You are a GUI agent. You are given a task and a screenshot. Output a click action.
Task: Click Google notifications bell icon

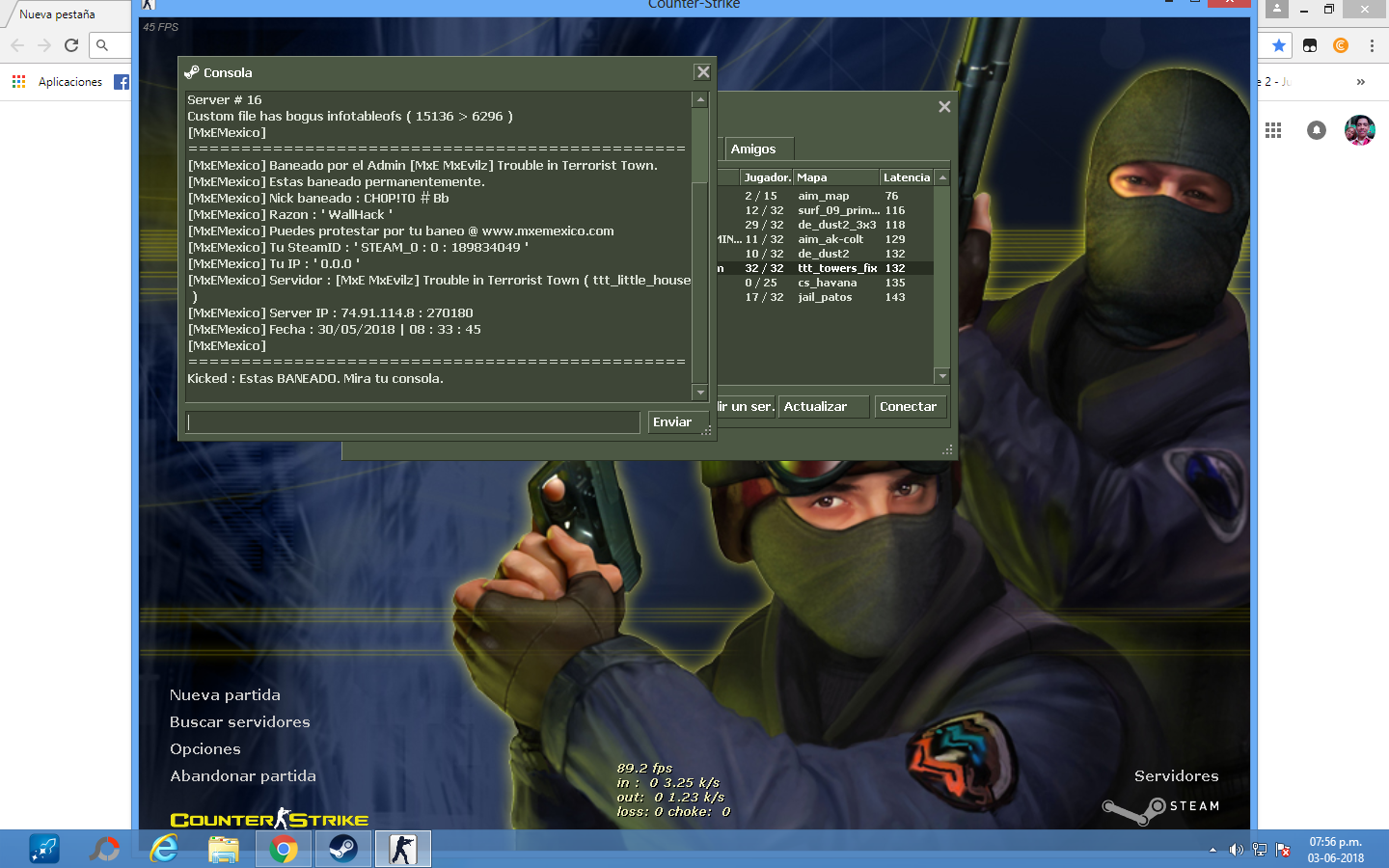tap(1317, 130)
